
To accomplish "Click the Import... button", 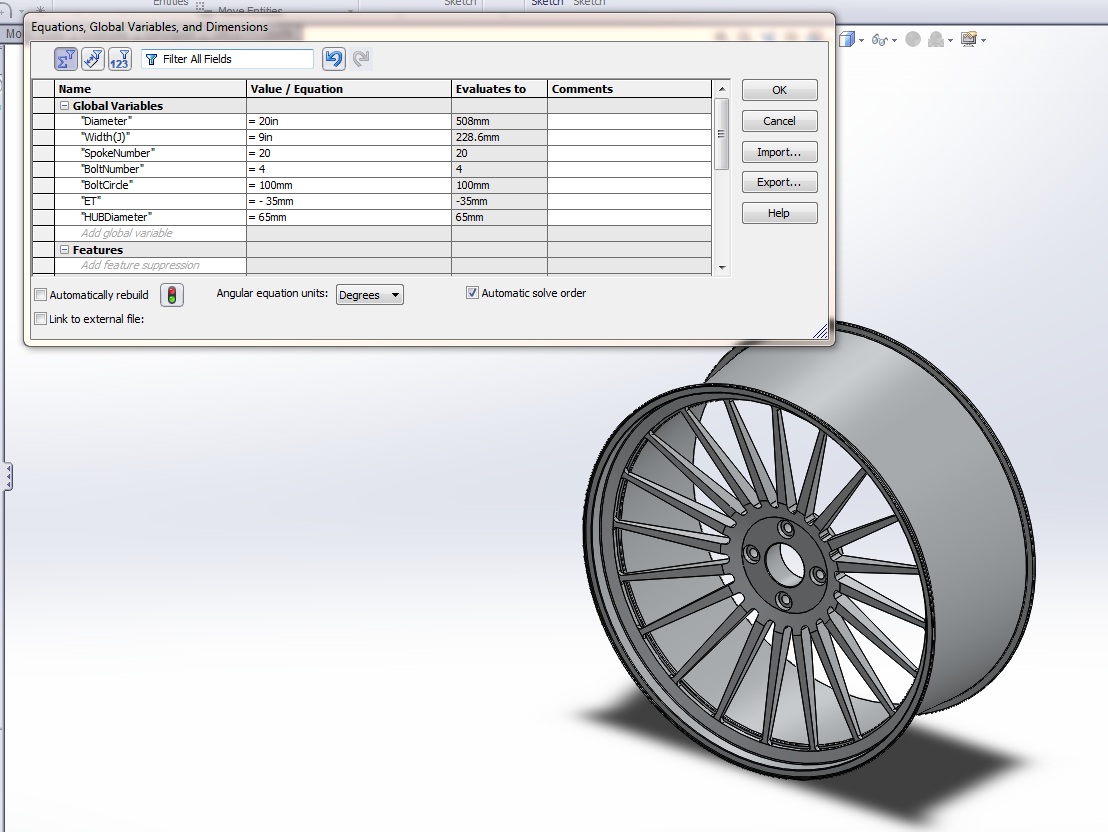I will 779,152.
